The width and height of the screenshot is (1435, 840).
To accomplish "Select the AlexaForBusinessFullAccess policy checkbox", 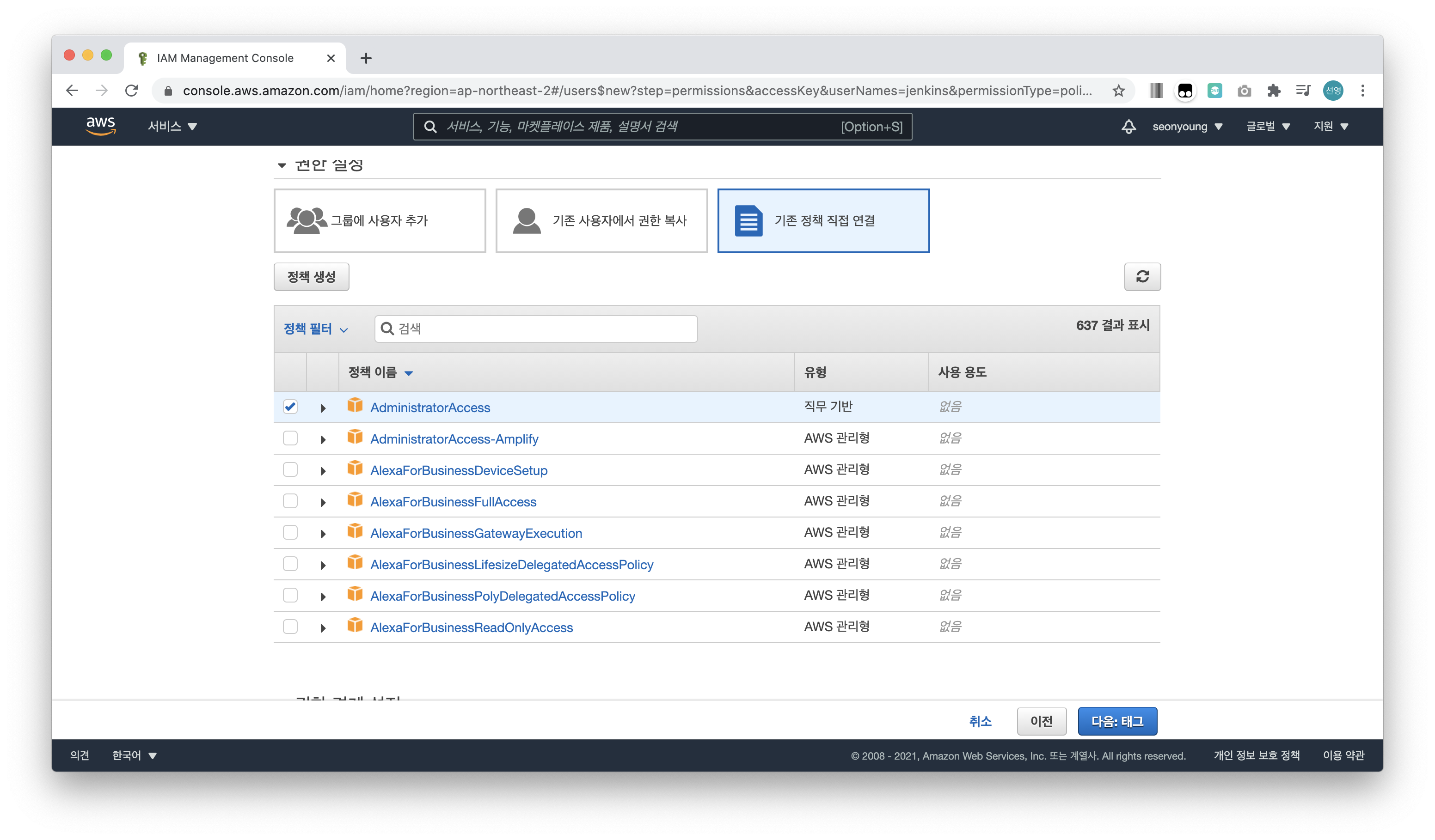I will click(290, 501).
